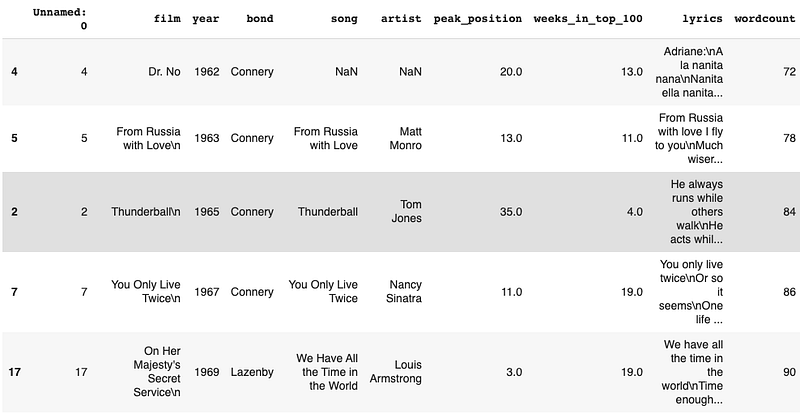The width and height of the screenshot is (800, 415).
Task: Click the Nancy Sinatra artist cell
Action: 407,292
